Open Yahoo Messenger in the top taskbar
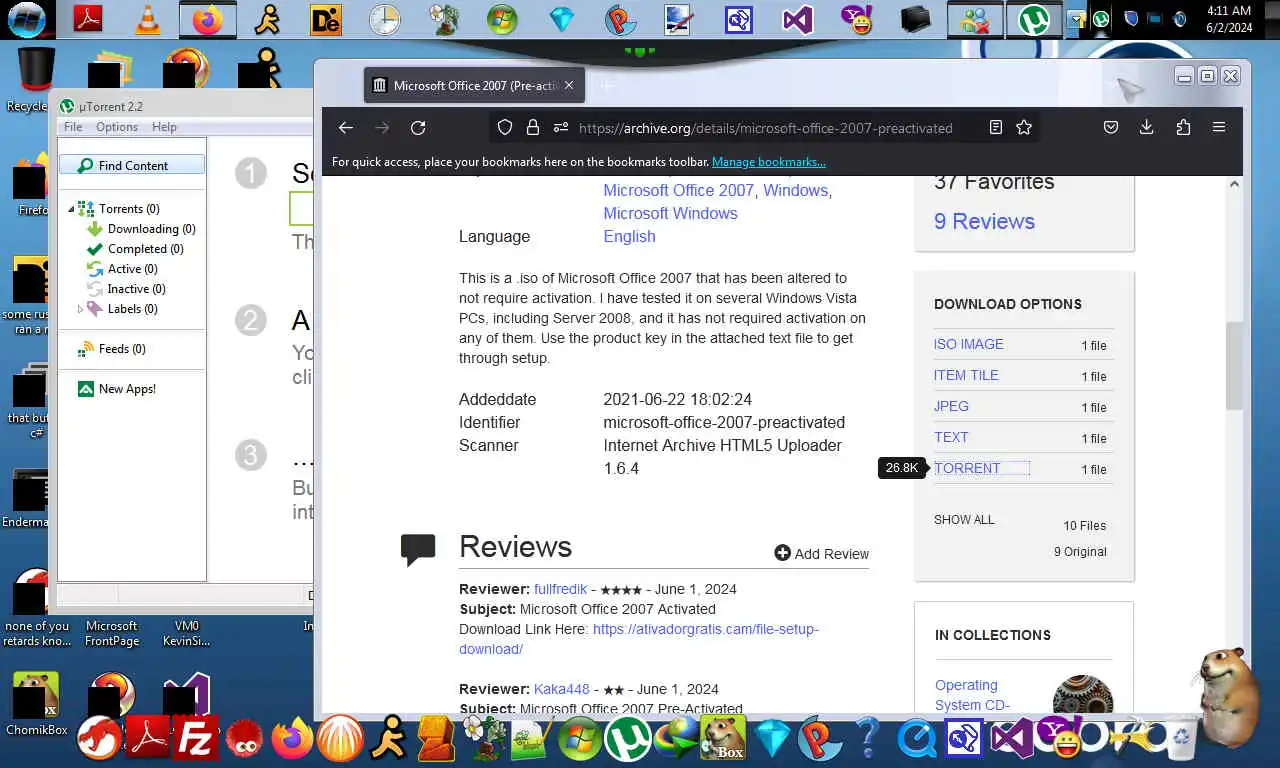 [x=859, y=19]
